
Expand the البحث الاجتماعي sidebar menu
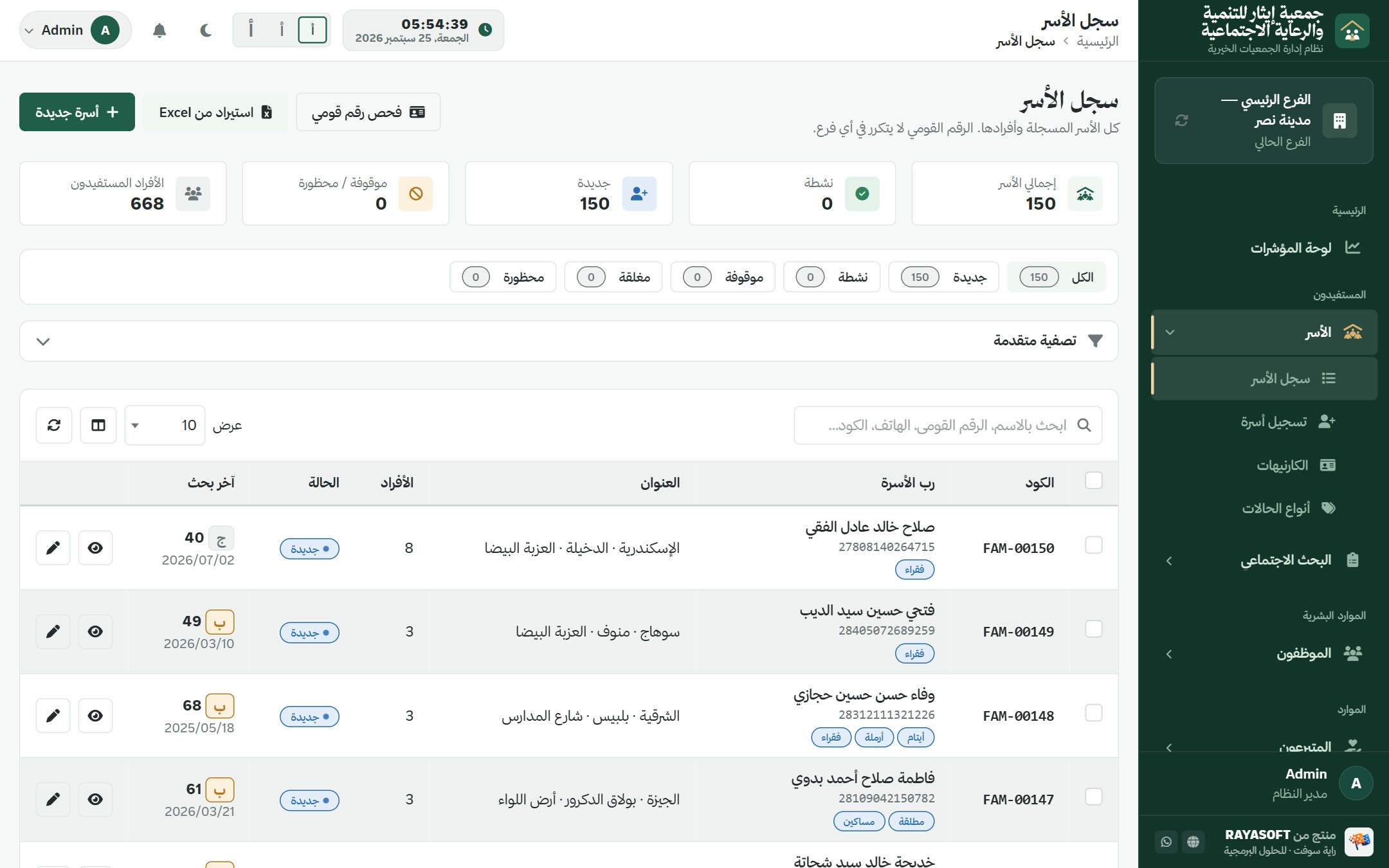[x=1264, y=560]
